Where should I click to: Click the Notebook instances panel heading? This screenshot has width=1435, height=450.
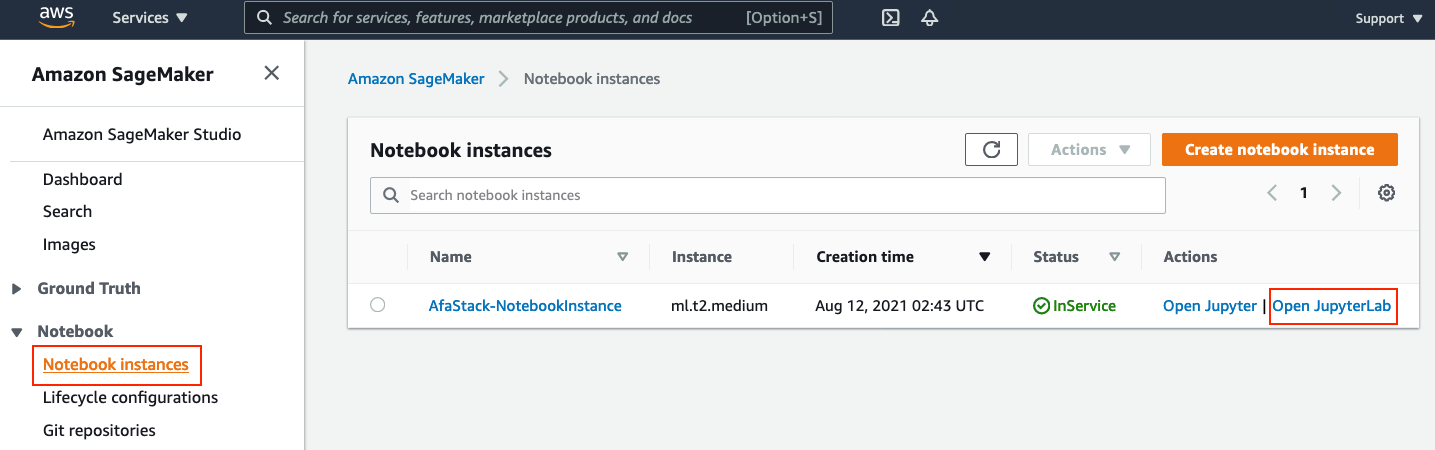point(461,150)
